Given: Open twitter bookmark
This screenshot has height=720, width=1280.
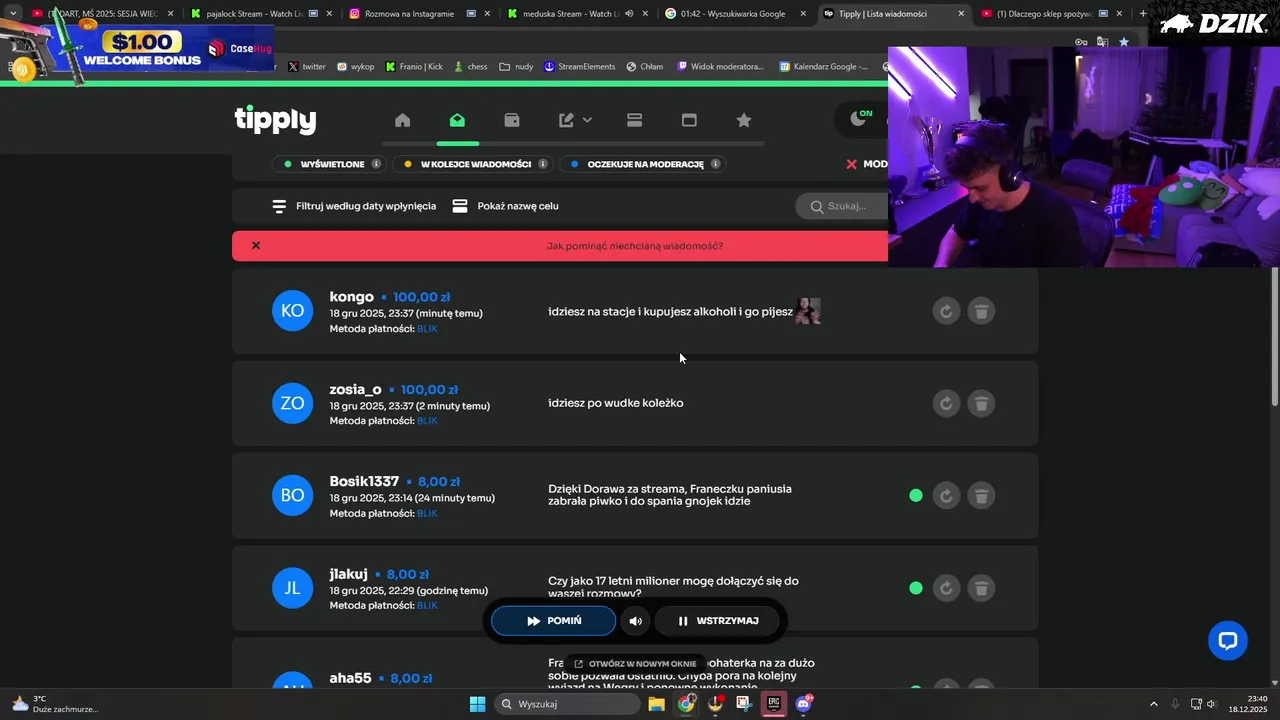Looking at the screenshot, I should [x=307, y=67].
